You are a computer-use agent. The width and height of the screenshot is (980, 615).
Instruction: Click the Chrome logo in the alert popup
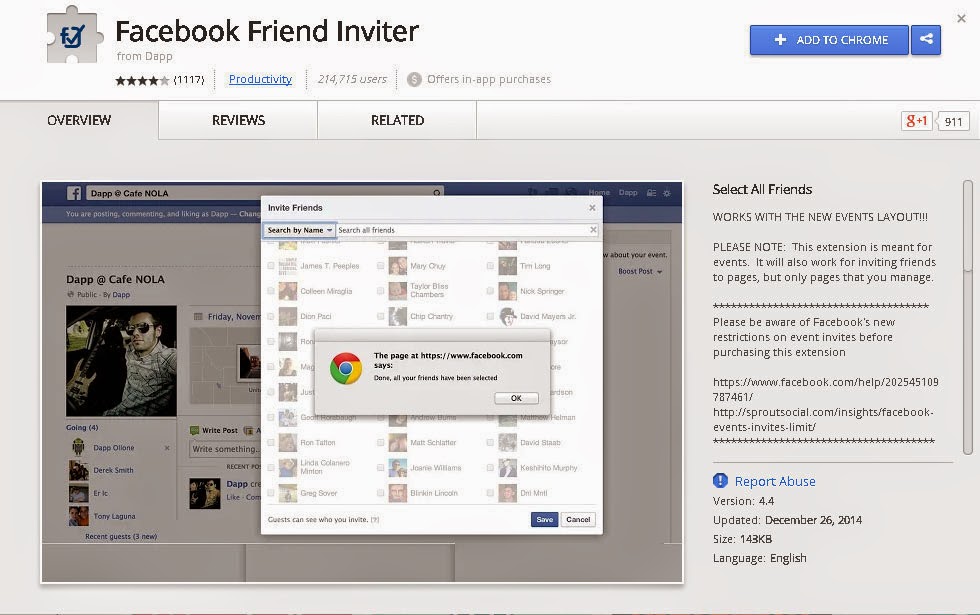(346, 369)
